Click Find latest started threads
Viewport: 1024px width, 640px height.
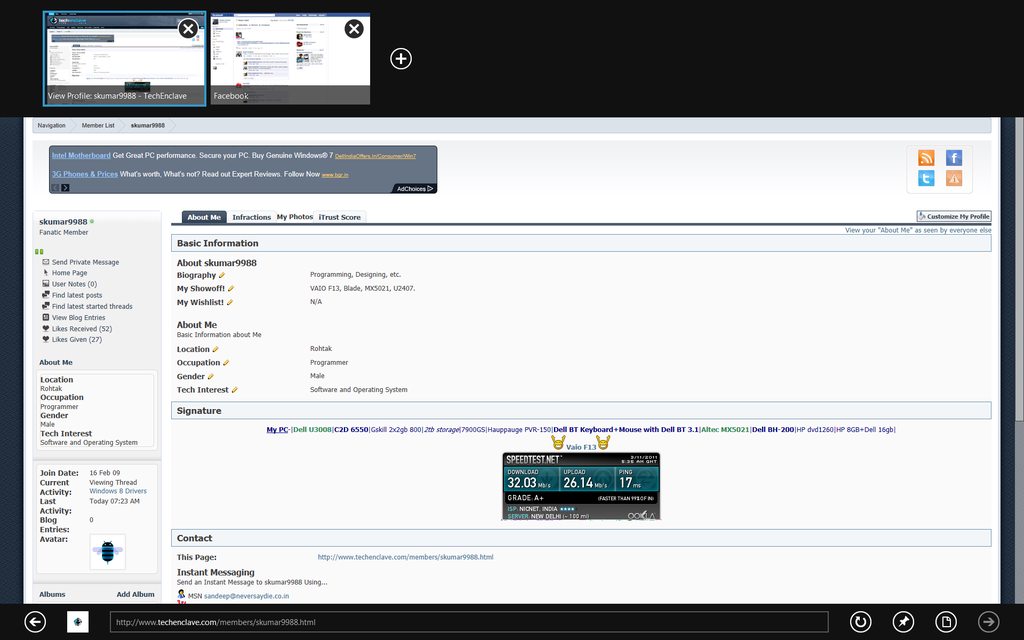point(92,306)
